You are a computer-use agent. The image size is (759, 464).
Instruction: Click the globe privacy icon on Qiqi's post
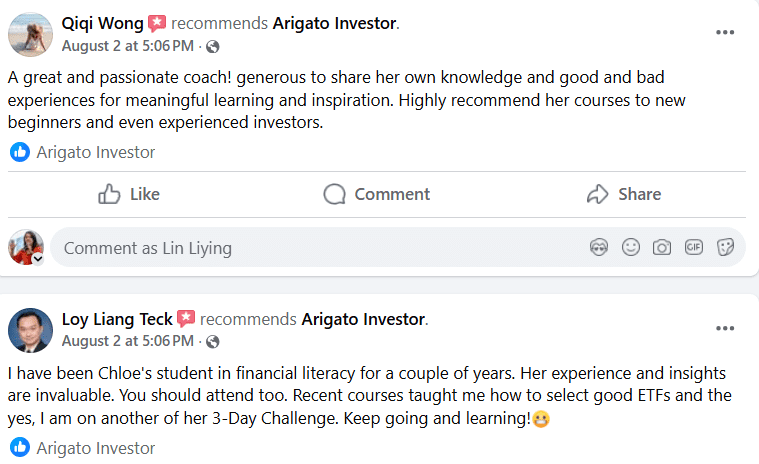click(212, 46)
